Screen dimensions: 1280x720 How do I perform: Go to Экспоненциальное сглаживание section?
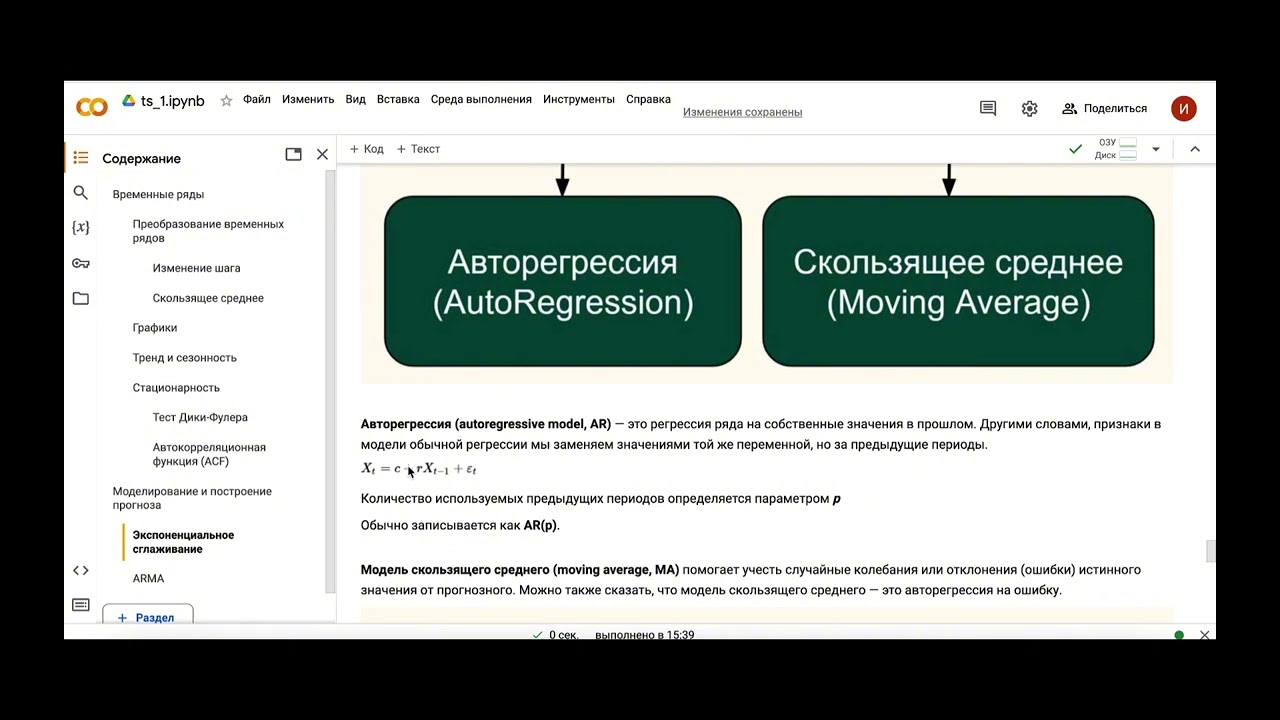[x=183, y=542]
